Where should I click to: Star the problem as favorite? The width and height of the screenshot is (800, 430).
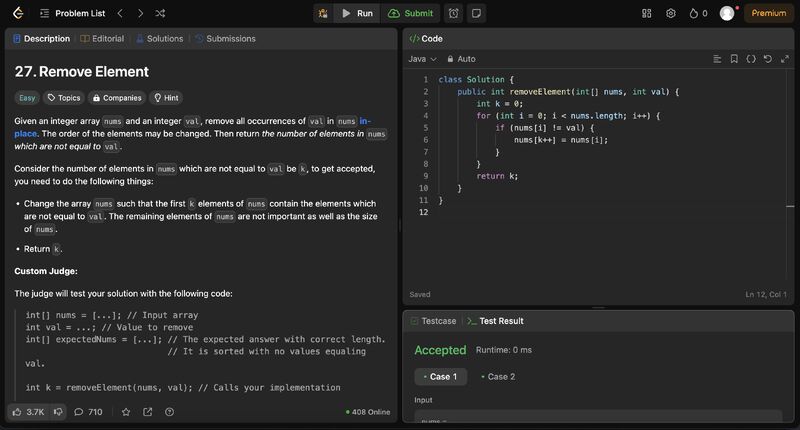pyautogui.click(x=126, y=412)
